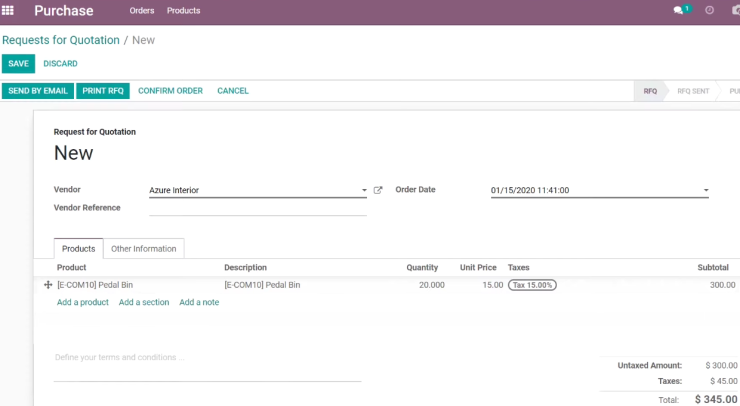Click the Taxes column header
This screenshot has height=406, width=740.
[x=518, y=268]
